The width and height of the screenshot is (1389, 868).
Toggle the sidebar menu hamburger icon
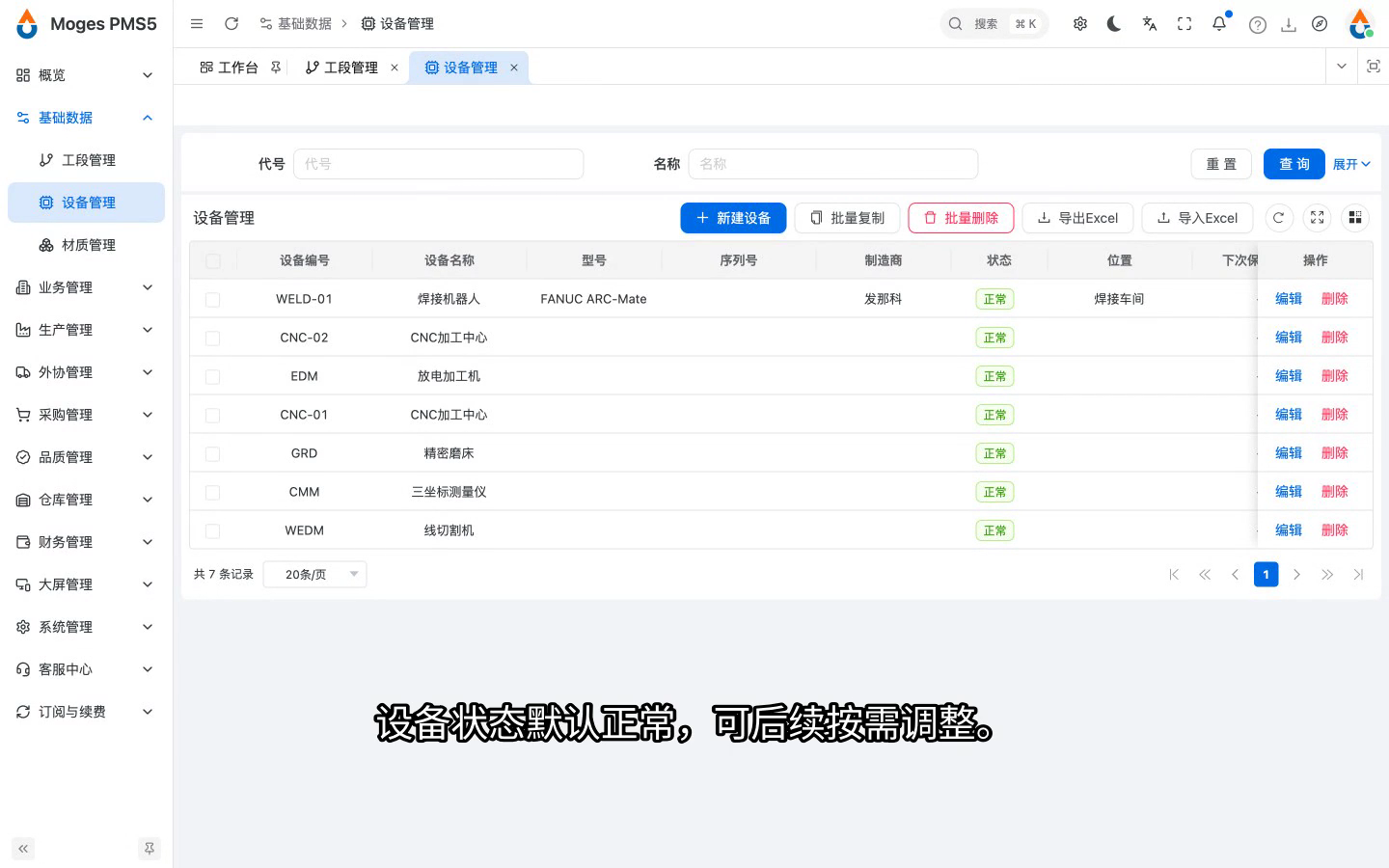coord(197,24)
